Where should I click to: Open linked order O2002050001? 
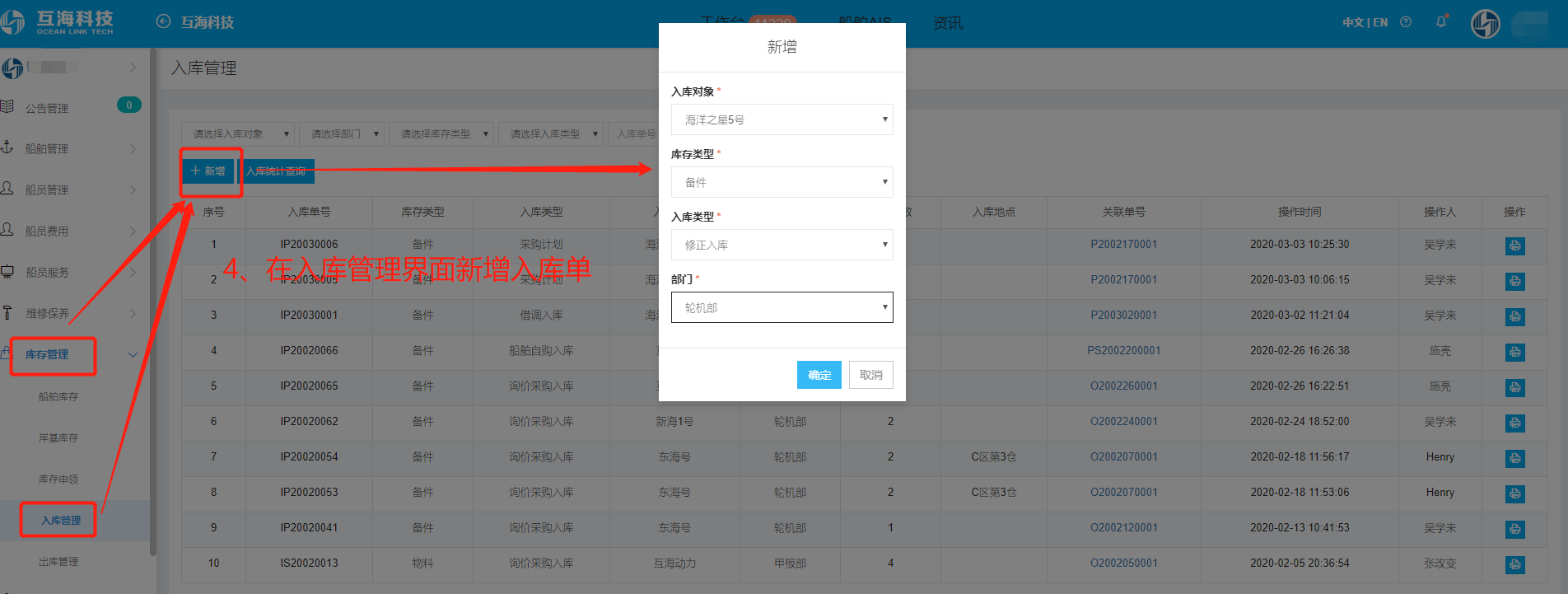point(1124,563)
